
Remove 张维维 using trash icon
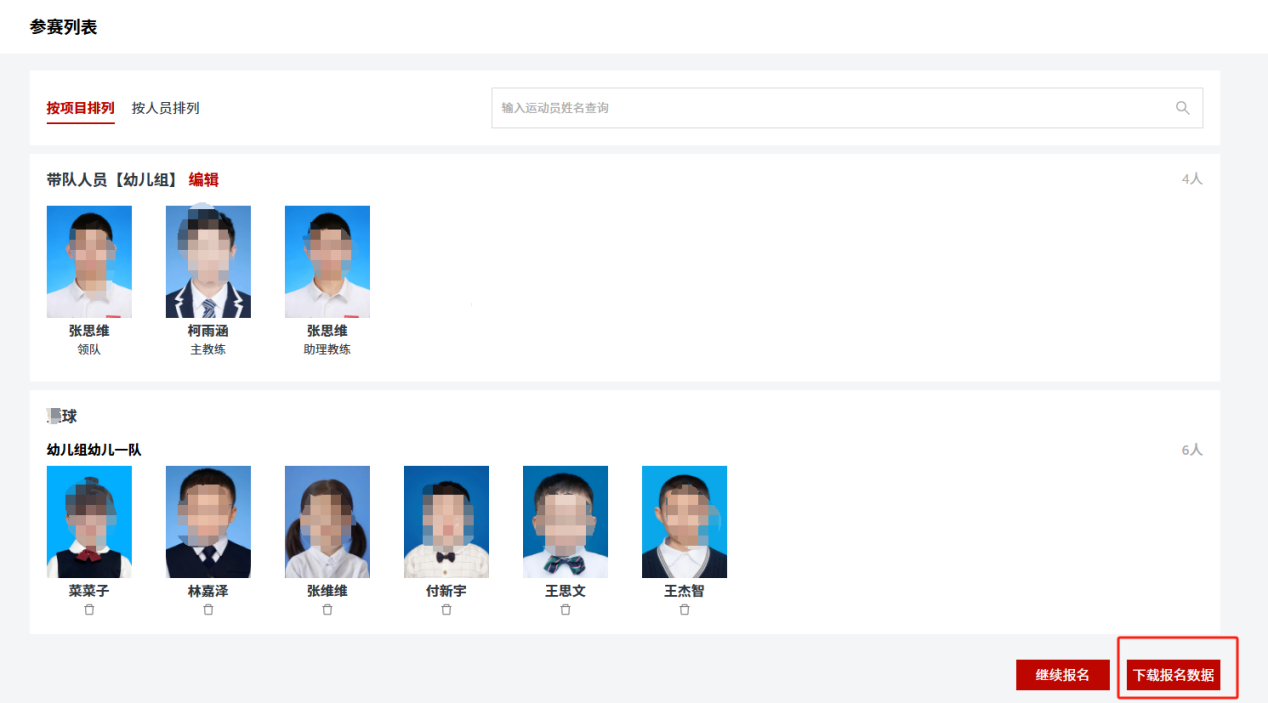click(327, 609)
